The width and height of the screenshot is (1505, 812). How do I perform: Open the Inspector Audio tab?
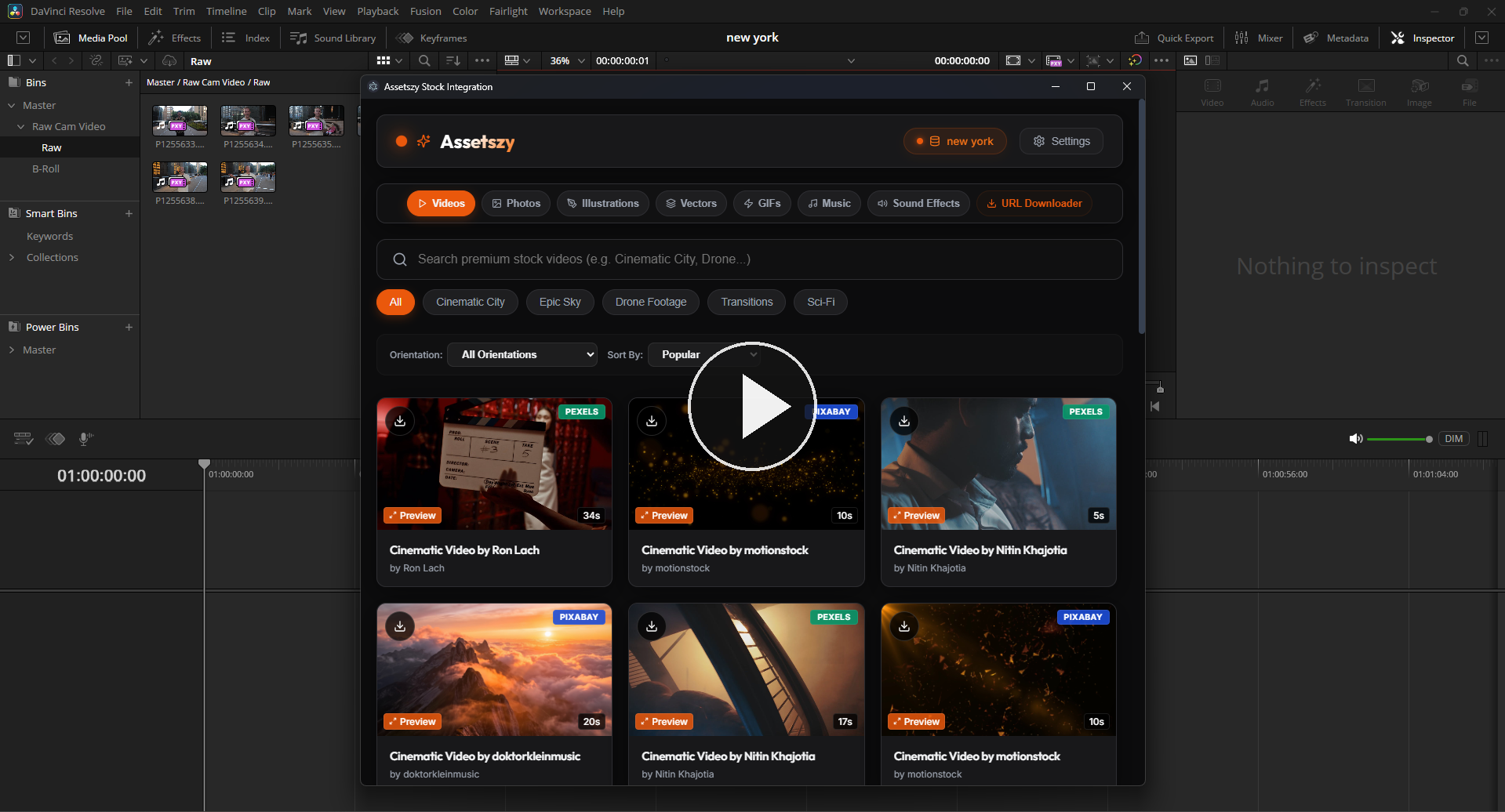[x=1262, y=92]
